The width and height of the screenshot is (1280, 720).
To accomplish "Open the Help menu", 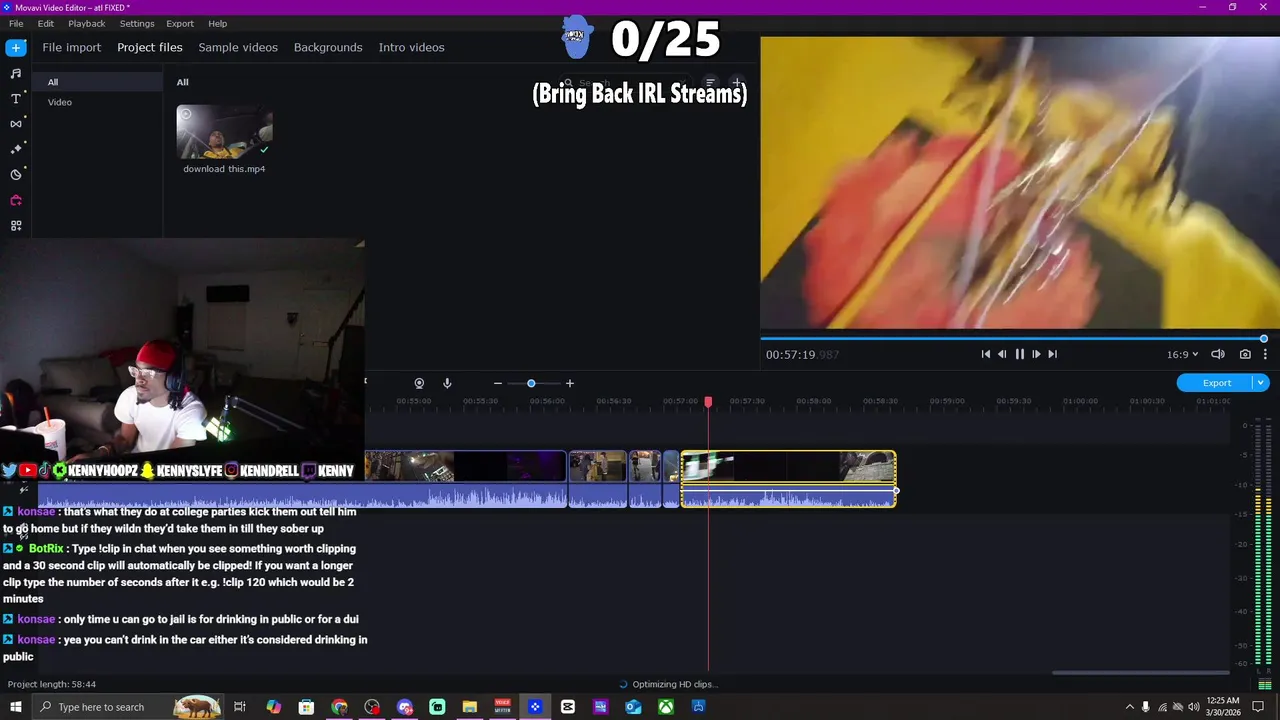I will [x=217, y=23].
